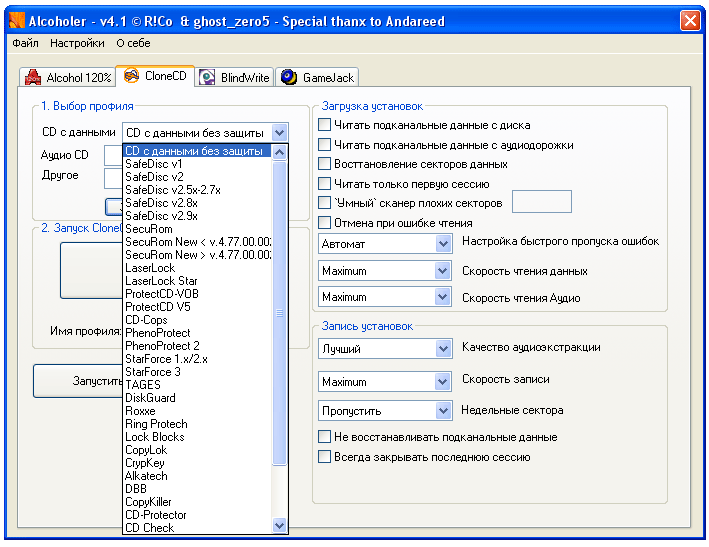Image resolution: width=709 pixels, height=547 pixels.
Task: Toggle Отмена при ошибке чтения
Action: 324,222
